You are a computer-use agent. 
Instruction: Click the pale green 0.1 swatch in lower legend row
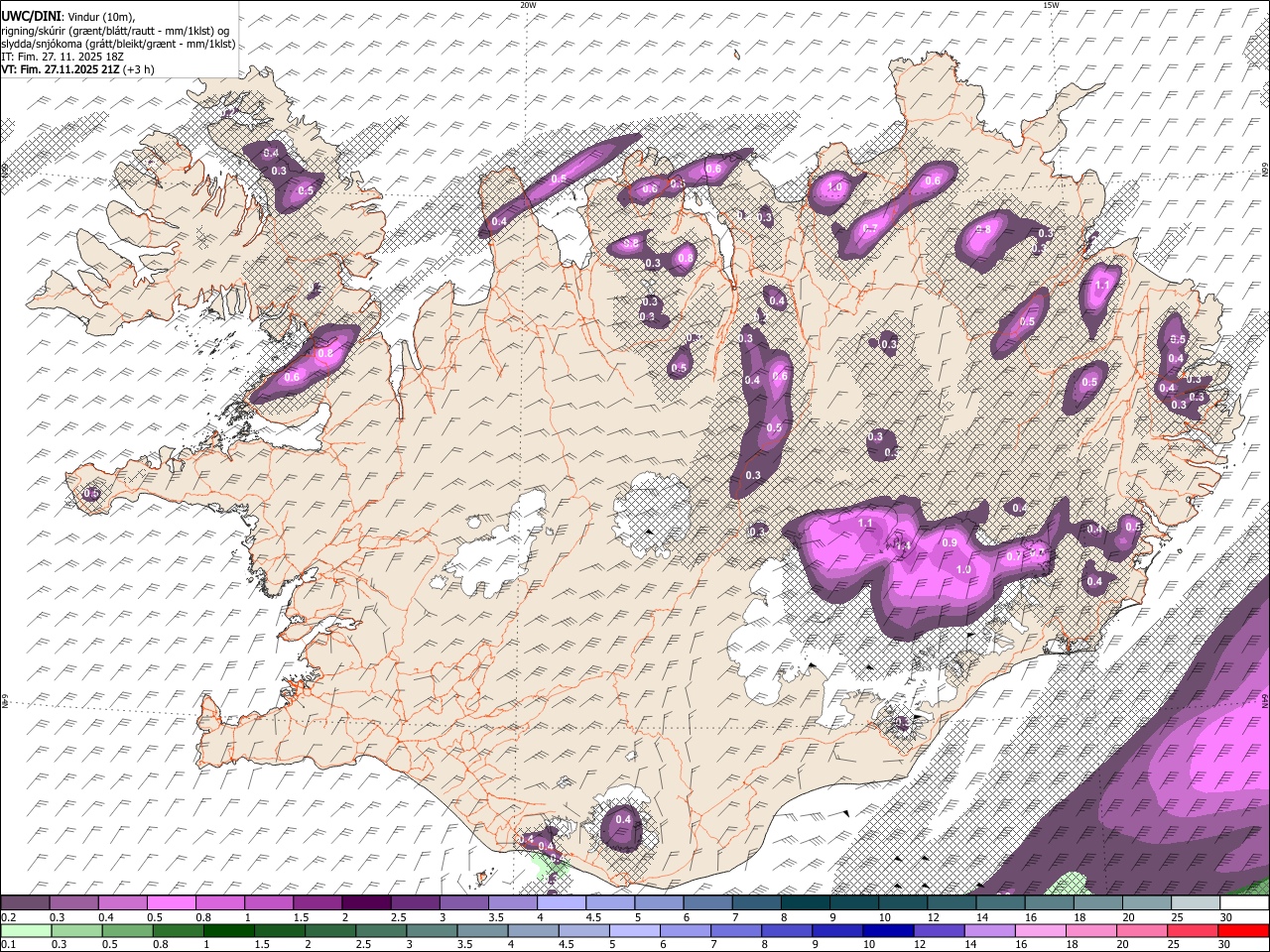tap(26, 930)
